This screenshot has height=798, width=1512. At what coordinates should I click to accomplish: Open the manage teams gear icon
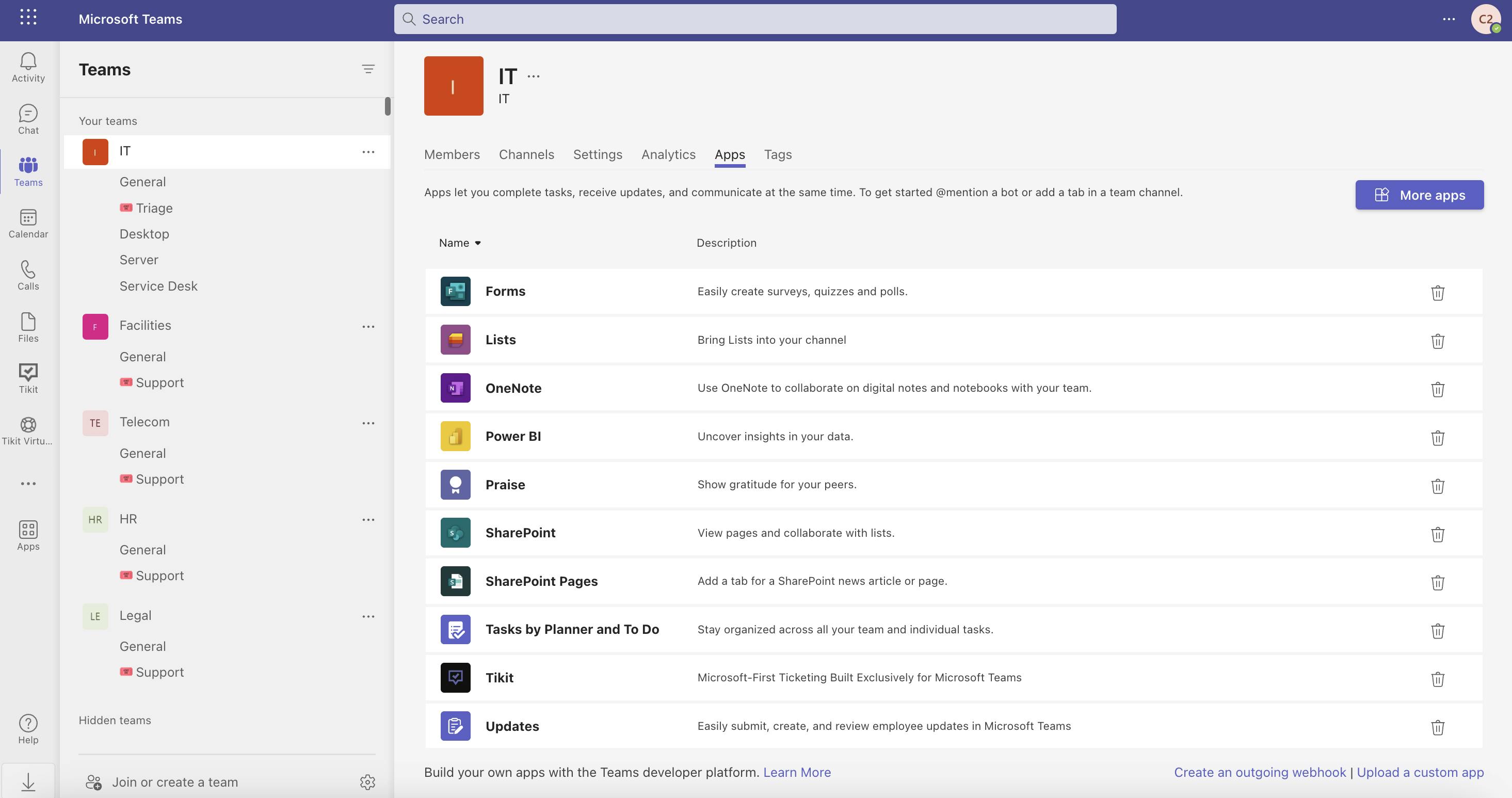[x=367, y=782]
